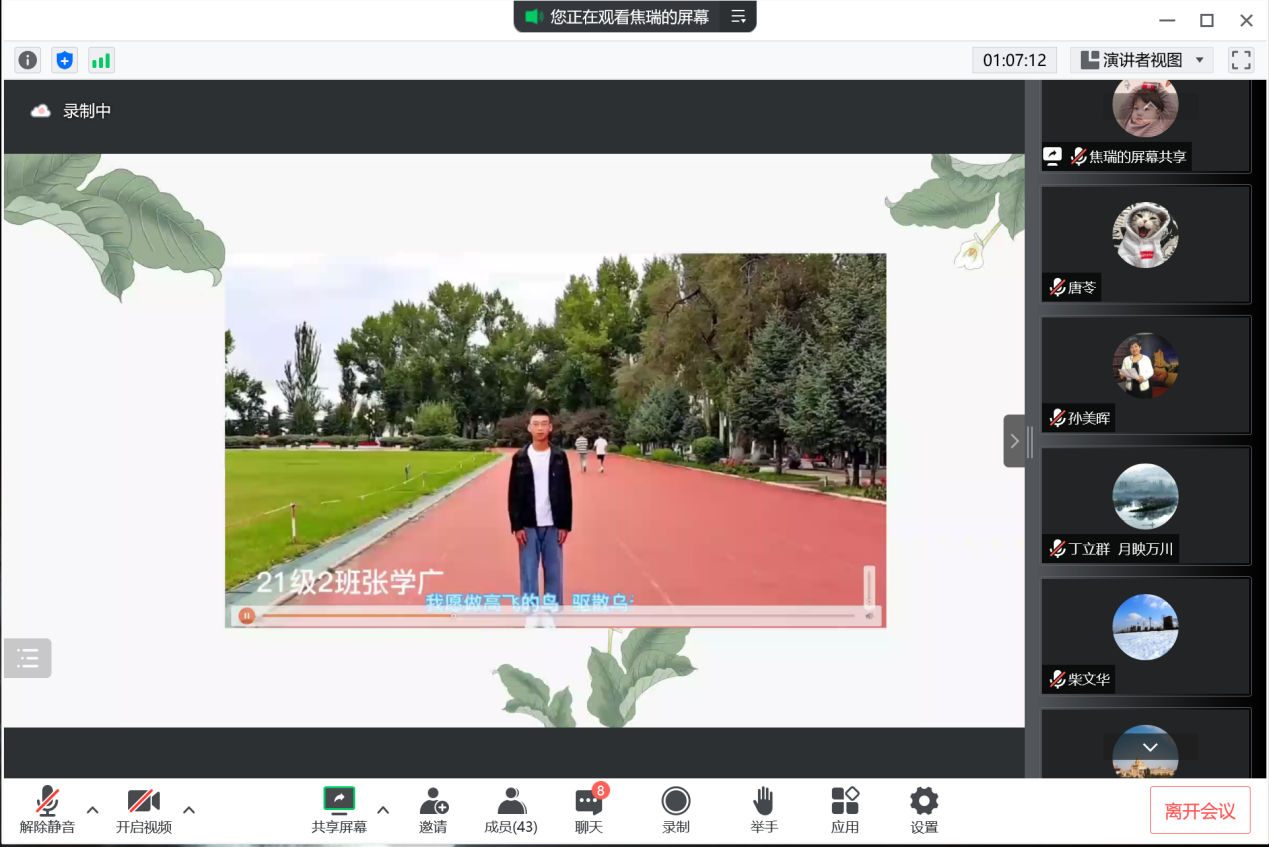
Task: Check network signal strength icon
Action: [101, 60]
